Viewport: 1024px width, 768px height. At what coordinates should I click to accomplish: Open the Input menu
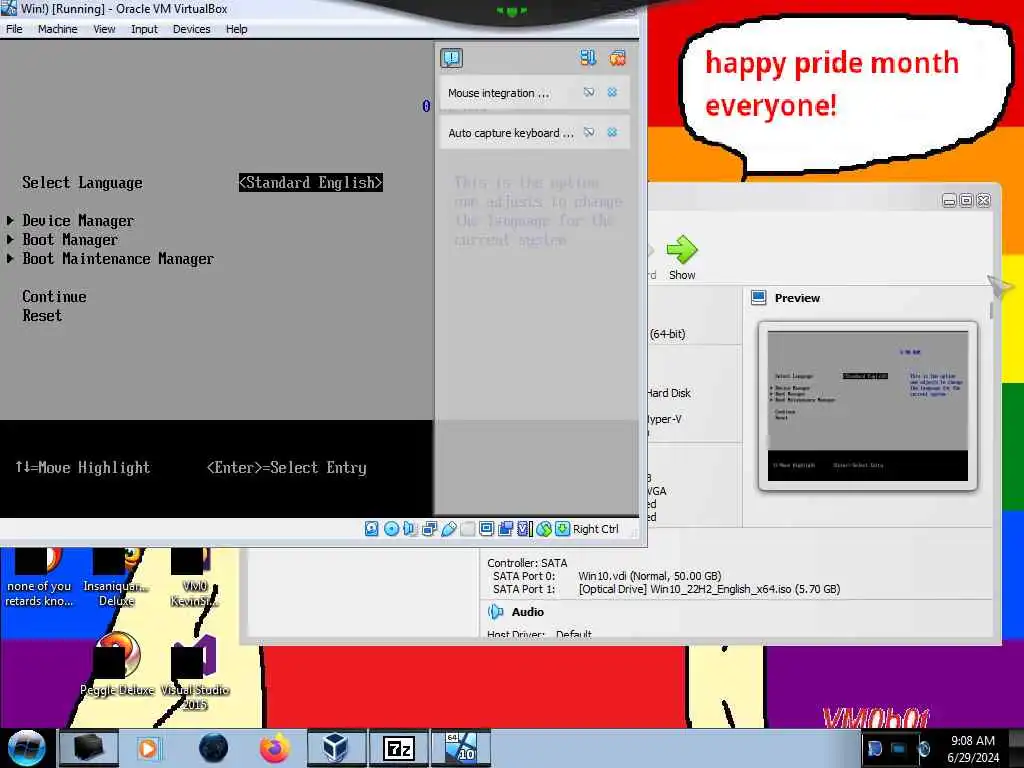pos(144,29)
